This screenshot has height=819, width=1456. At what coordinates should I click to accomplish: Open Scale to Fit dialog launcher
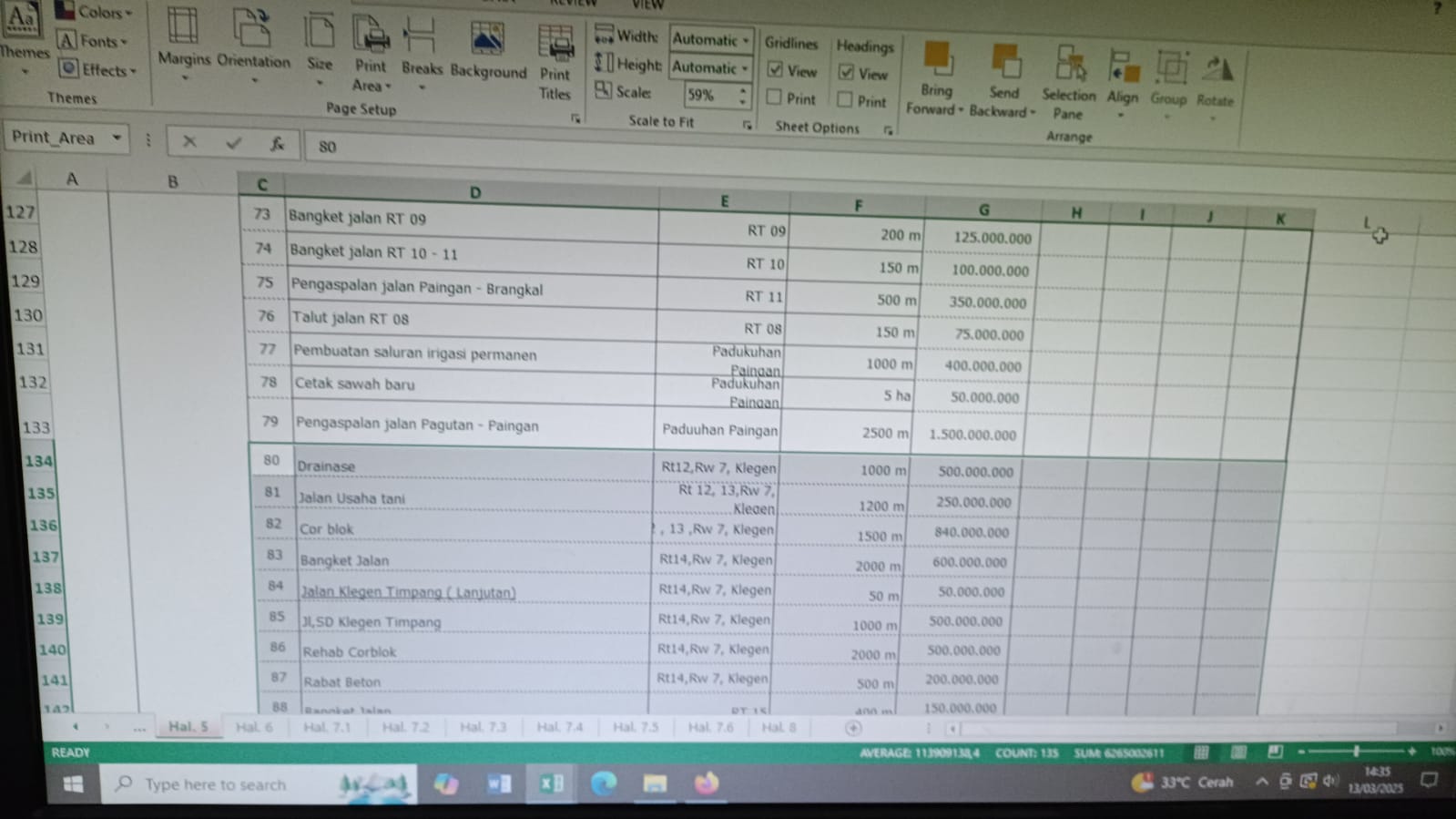(x=747, y=125)
